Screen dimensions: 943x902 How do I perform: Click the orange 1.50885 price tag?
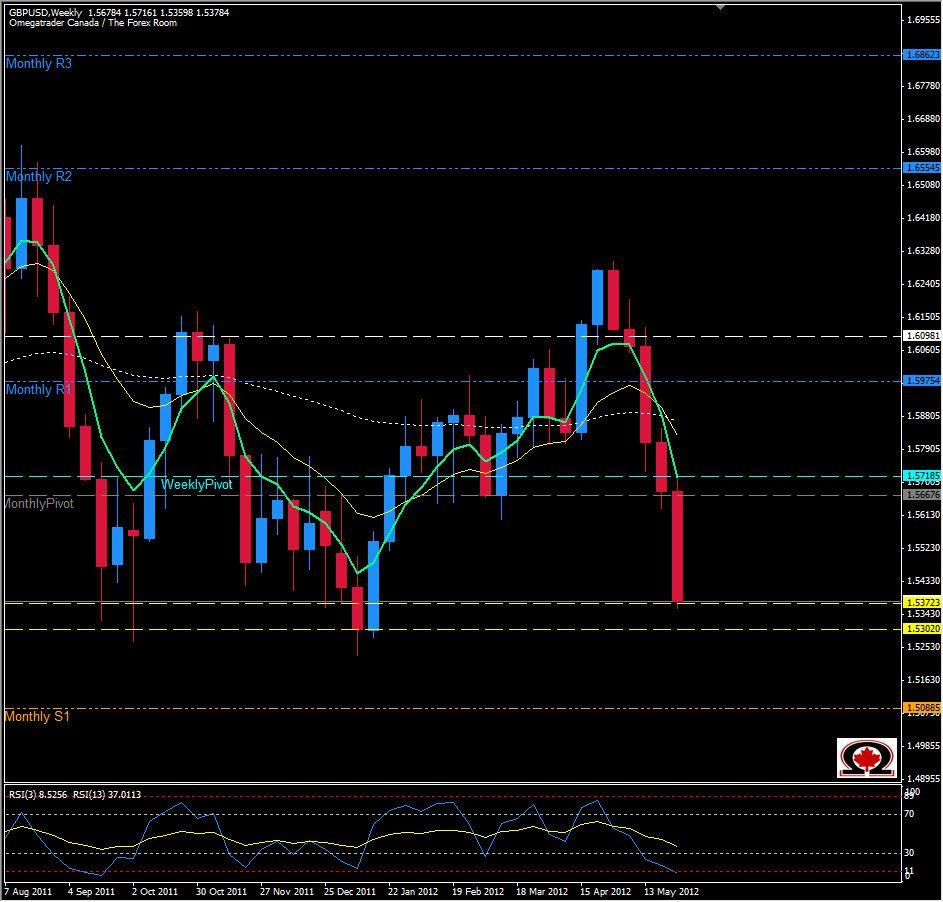[x=920, y=708]
